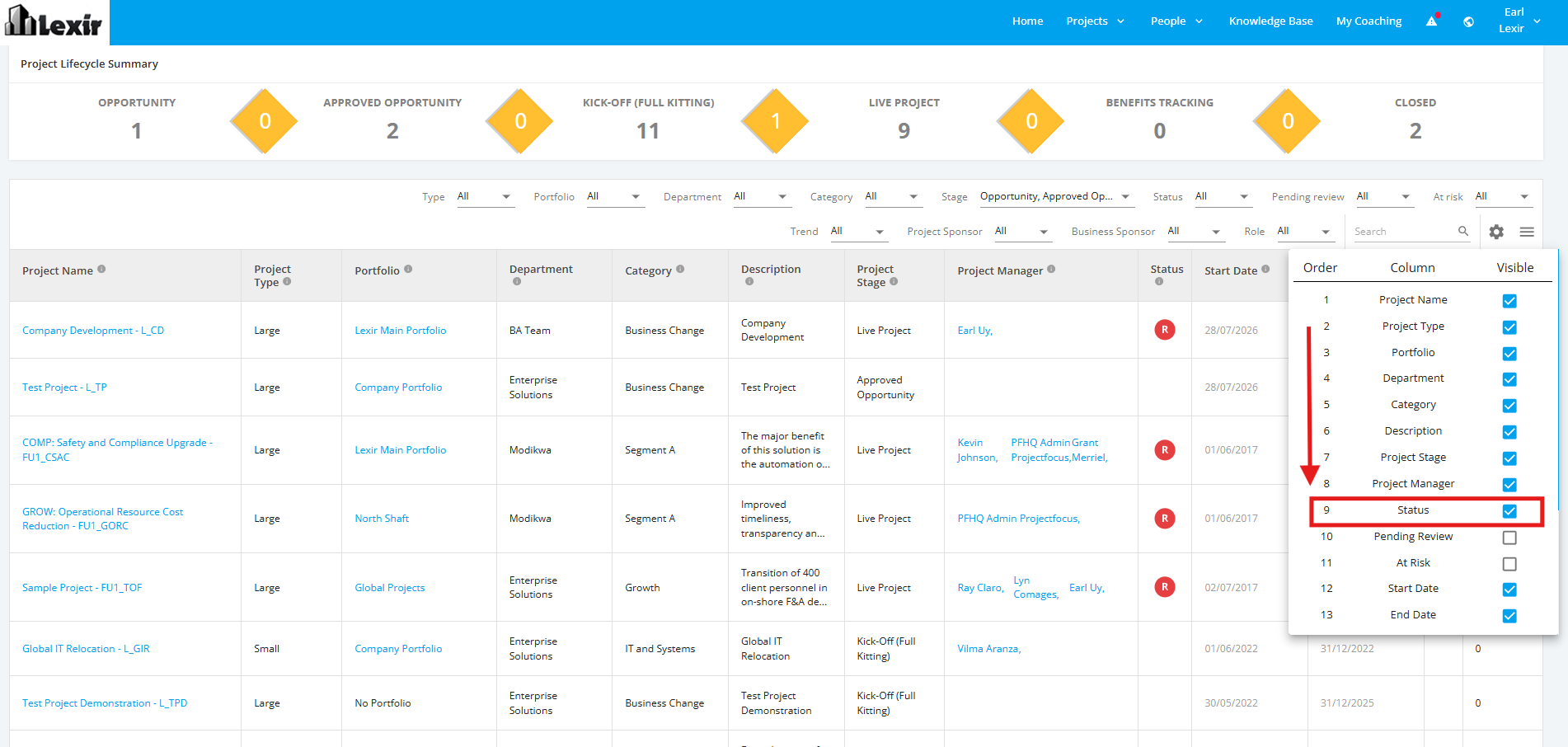The height and width of the screenshot is (747, 1568).
Task: Open the hamburger list menu icon
Action: pyautogui.click(x=1527, y=232)
